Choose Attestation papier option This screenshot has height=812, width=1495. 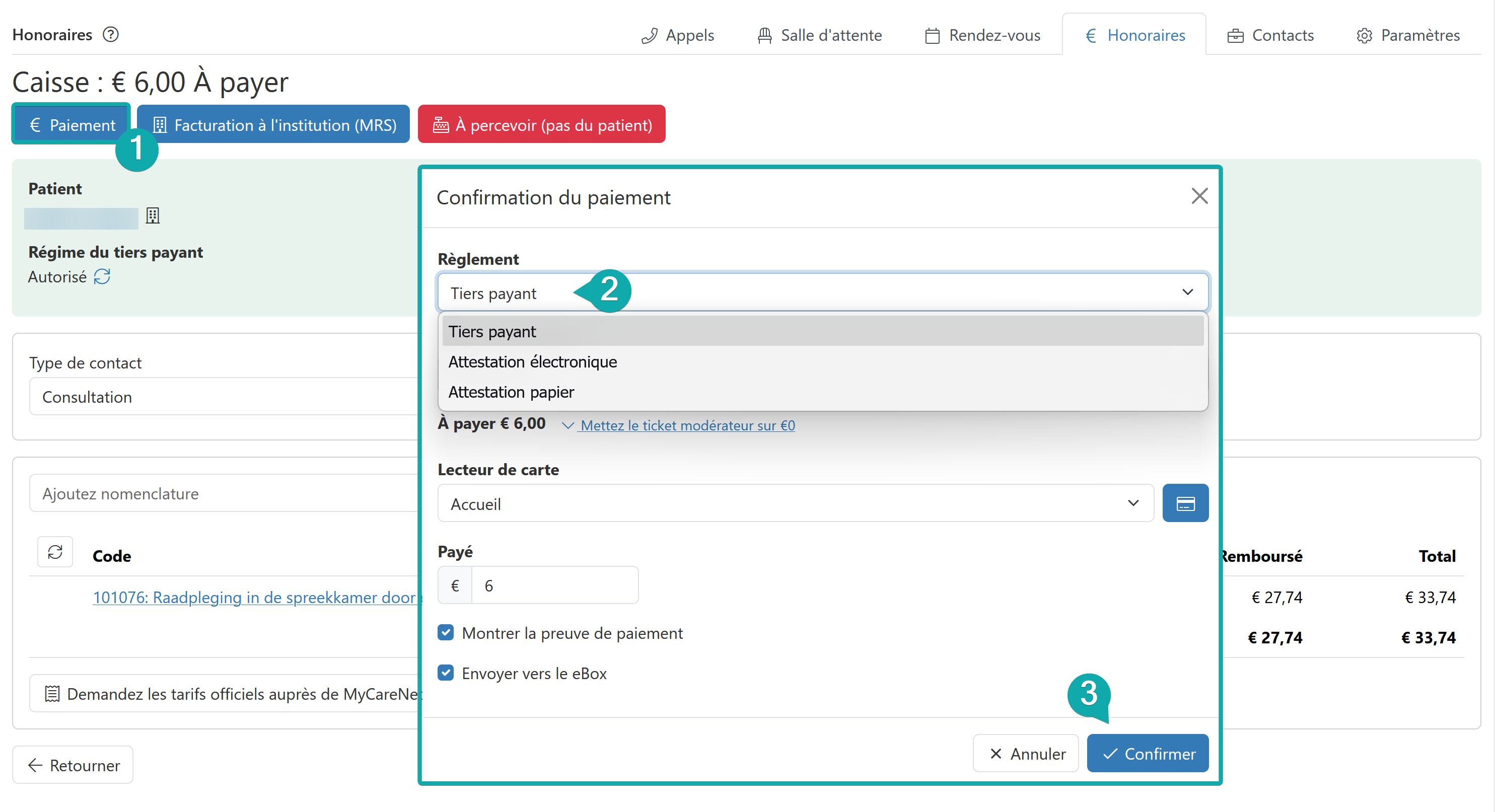pyautogui.click(x=822, y=392)
